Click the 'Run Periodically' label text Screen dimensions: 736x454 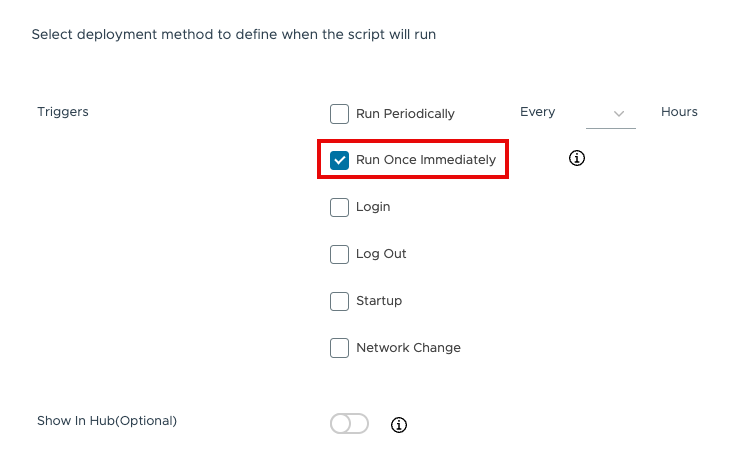point(405,114)
